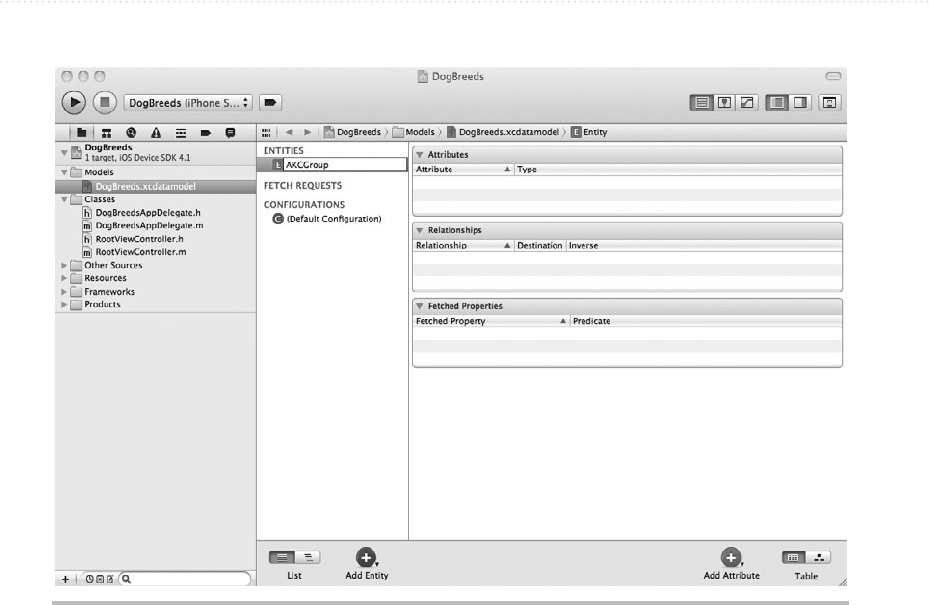This screenshot has width=929, height=605.
Task: Click Models in the jump bar path
Action: (x=414, y=132)
